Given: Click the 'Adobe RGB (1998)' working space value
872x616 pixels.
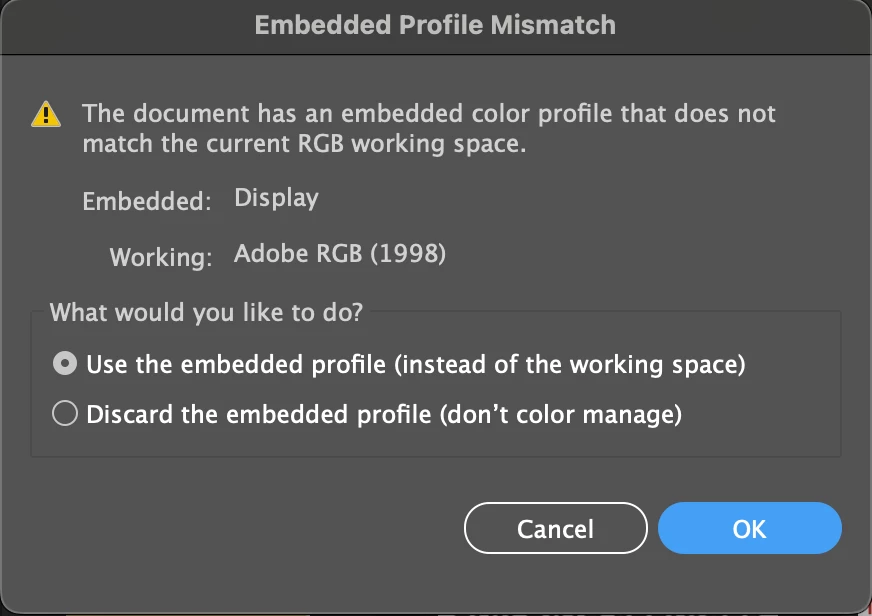Looking at the screenshot, I should click(x=339, y=254).
